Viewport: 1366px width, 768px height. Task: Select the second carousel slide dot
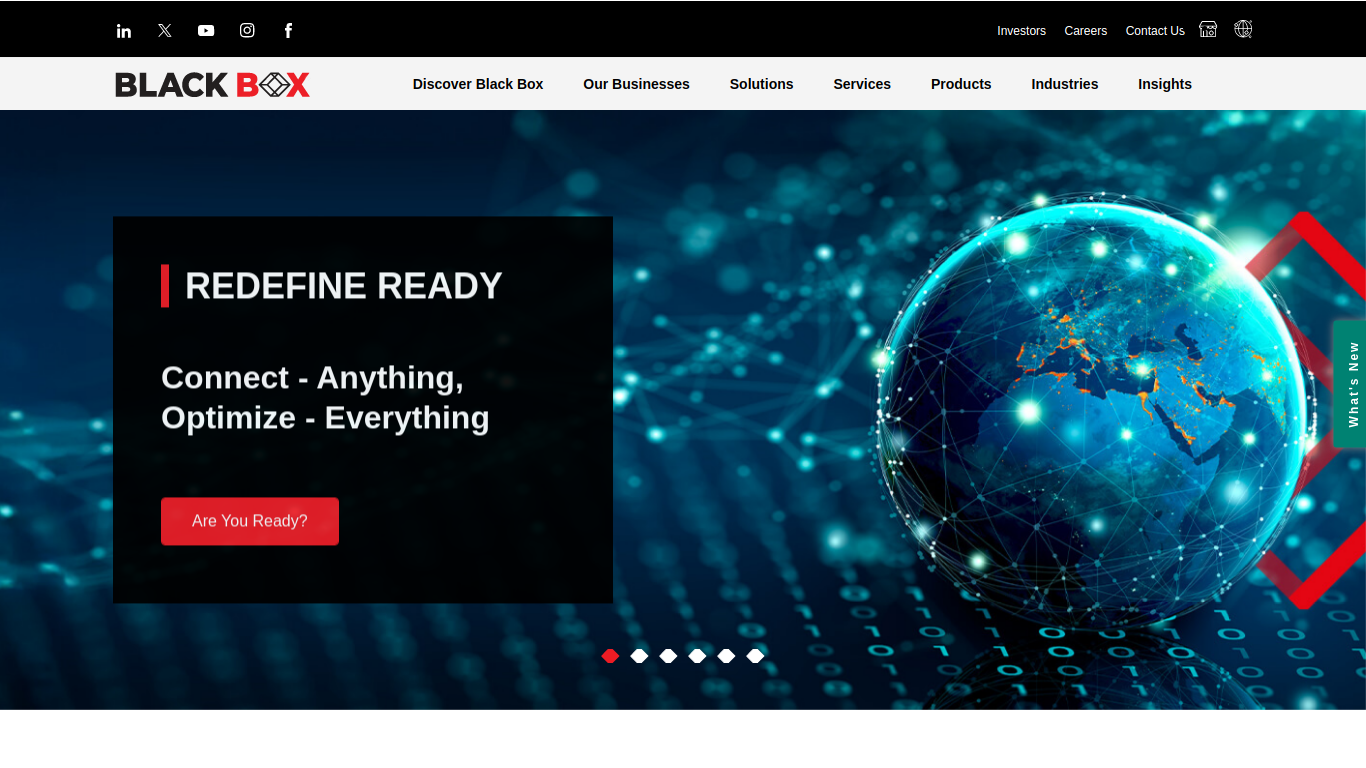pyautogui.click(x=639, y=656)
